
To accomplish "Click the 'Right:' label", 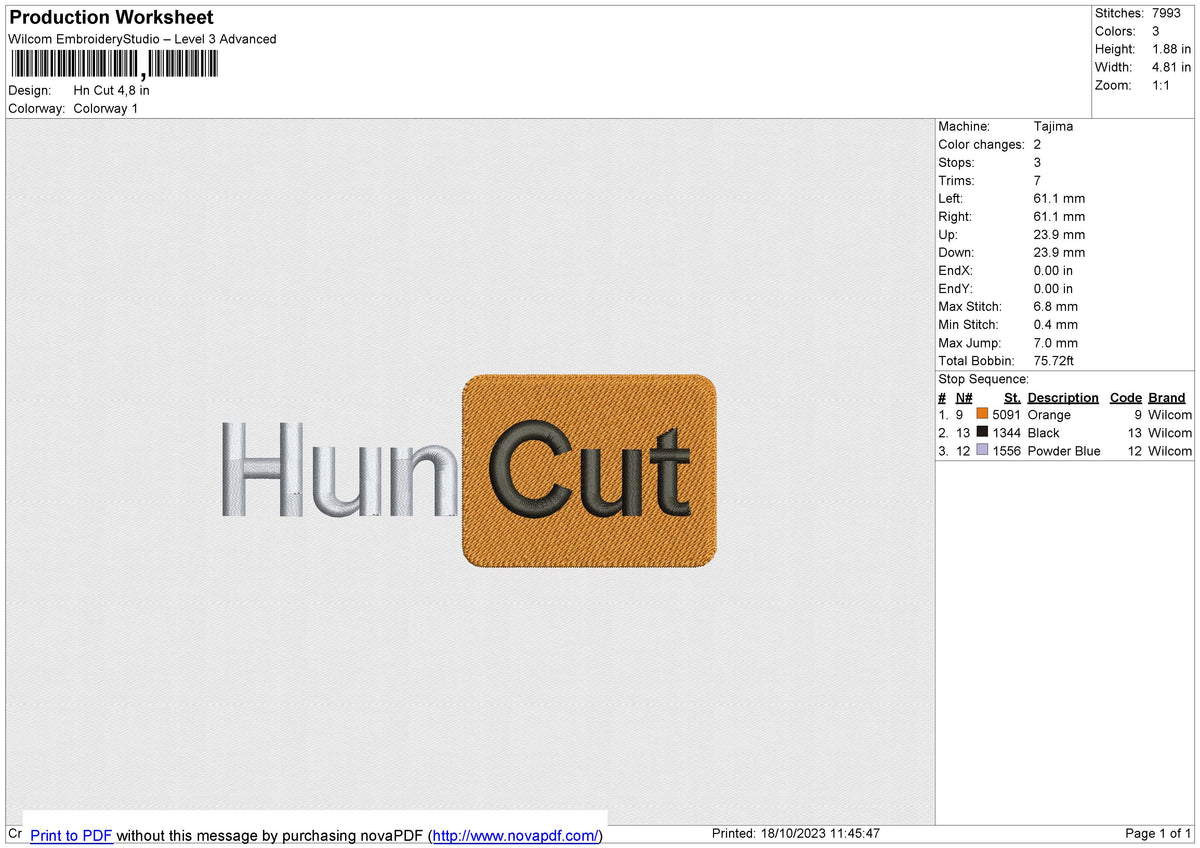I will coord(955,216).
